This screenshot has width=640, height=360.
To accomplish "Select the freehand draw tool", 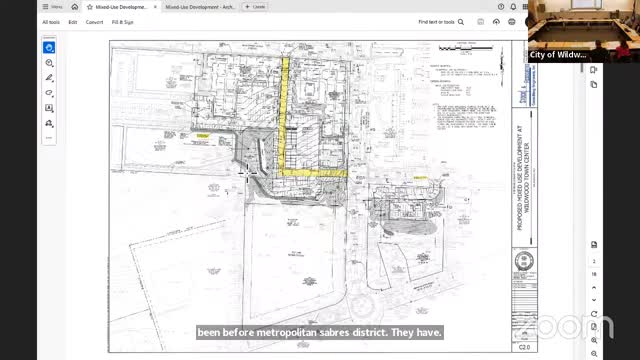I will tap(49, 93).
